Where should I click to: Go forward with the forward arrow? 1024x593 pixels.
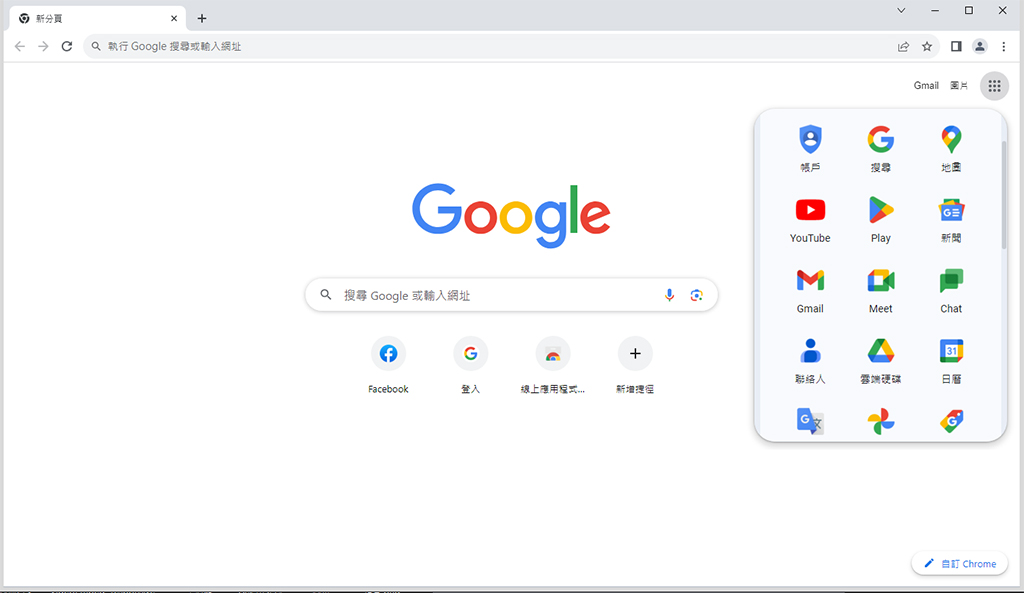[43, 46]
